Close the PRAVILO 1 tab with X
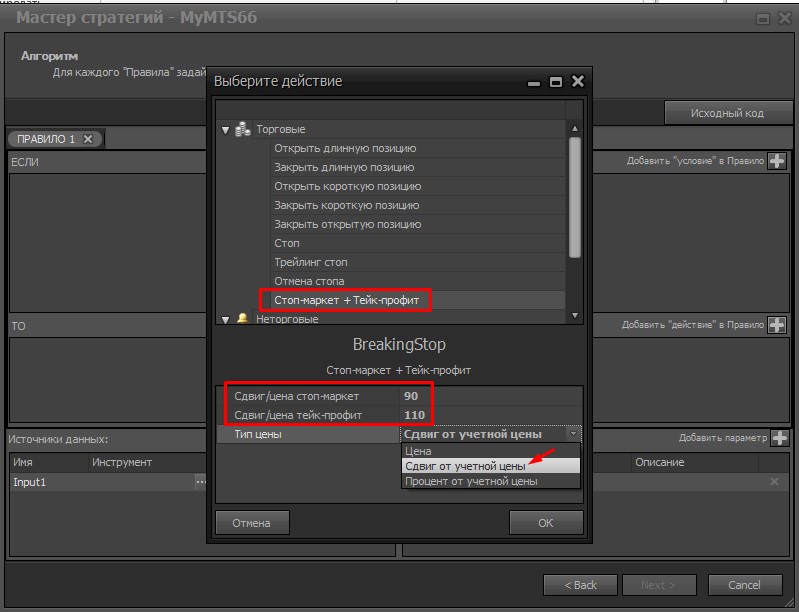Screen dimensions: 799x612 coord(88,139)
